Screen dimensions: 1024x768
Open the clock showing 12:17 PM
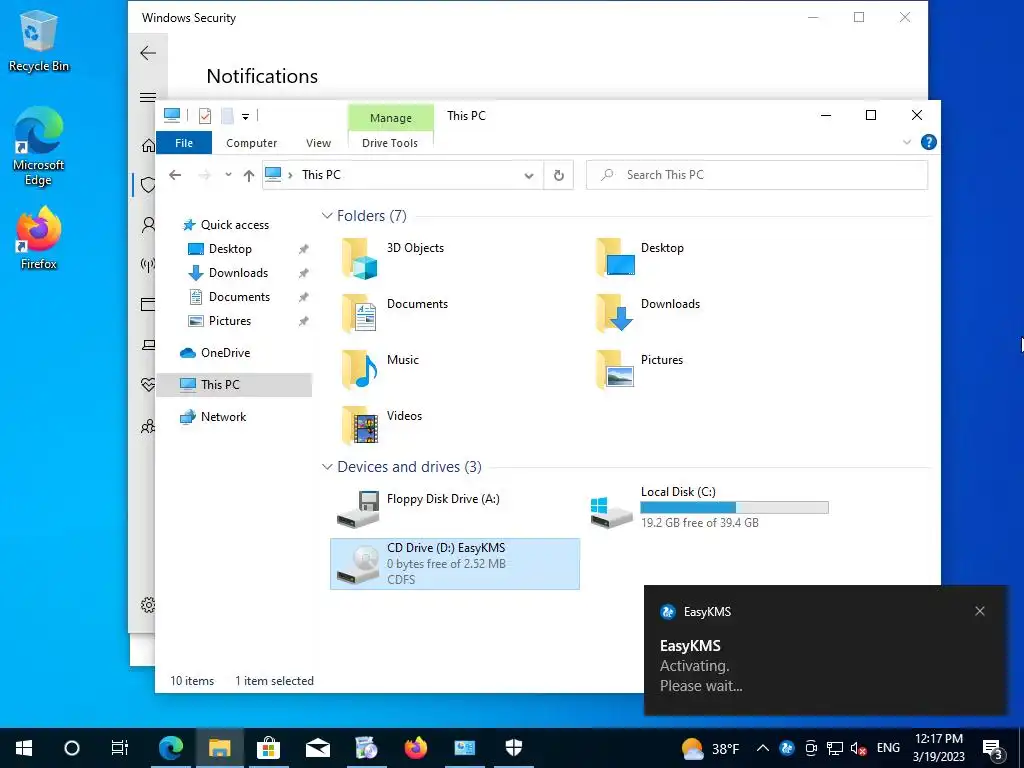click(938, 748)
